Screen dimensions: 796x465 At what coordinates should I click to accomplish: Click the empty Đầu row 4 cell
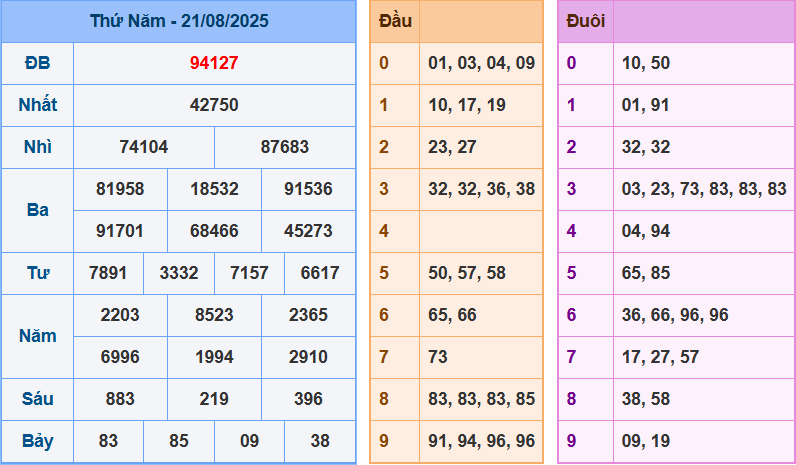(481, 231)
